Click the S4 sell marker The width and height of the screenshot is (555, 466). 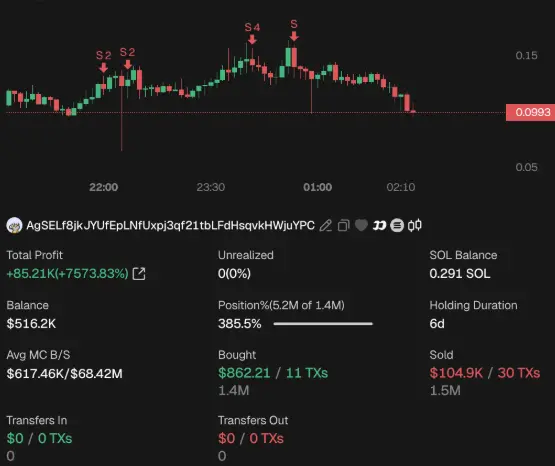coord(252,33)
